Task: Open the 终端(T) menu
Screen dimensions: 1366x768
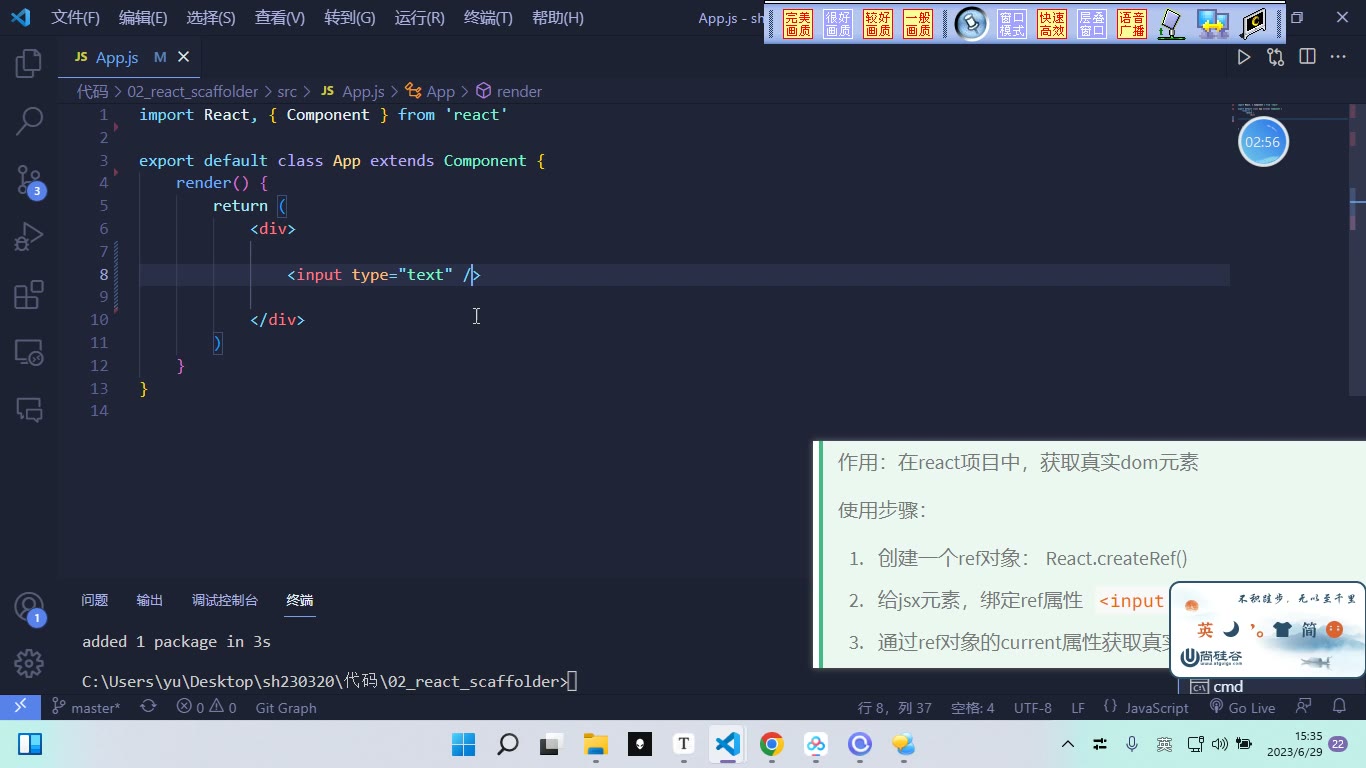Action: (x=488, y=18)
